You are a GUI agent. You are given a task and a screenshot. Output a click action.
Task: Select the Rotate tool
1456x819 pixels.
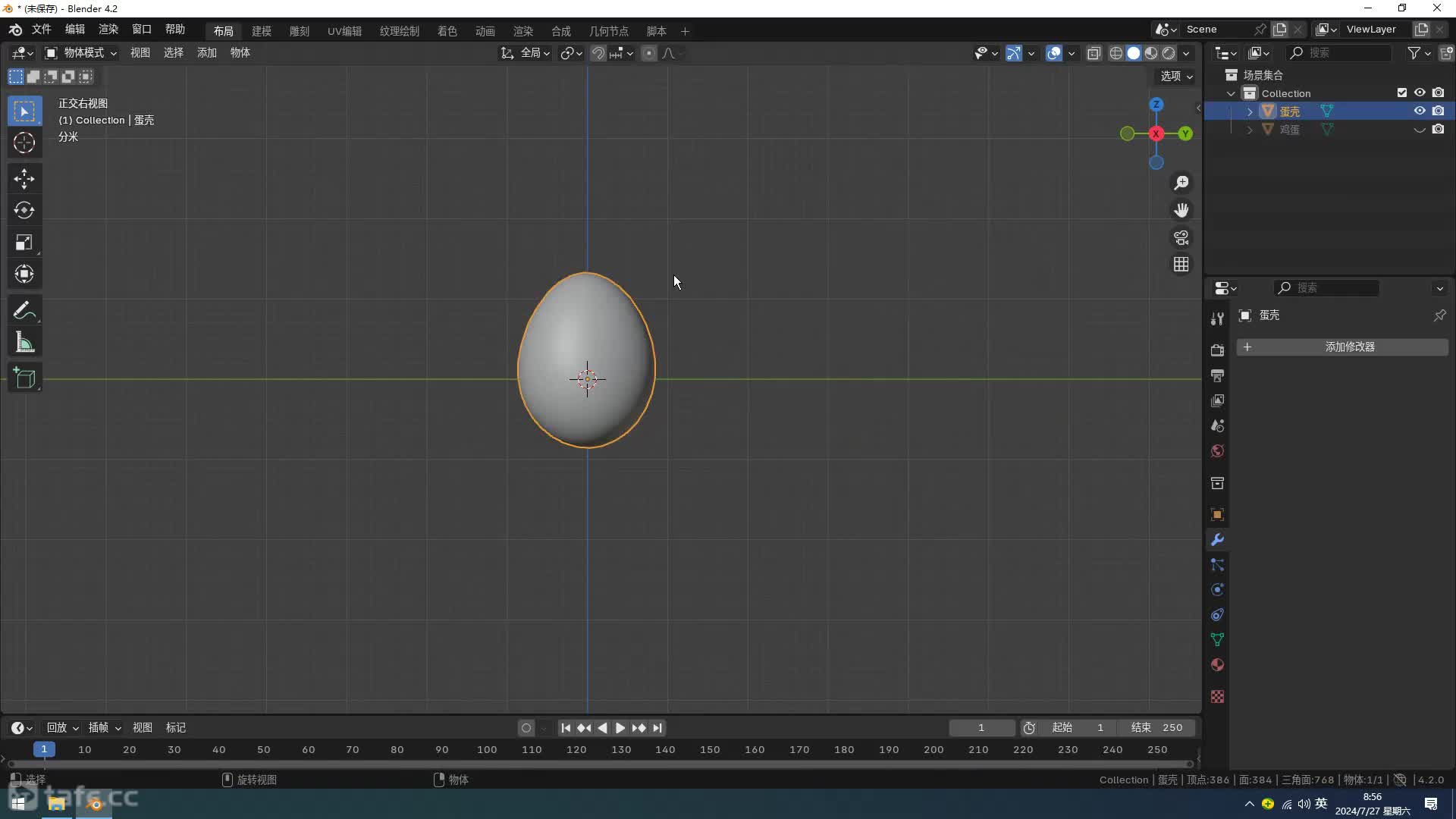coord(24,210)
